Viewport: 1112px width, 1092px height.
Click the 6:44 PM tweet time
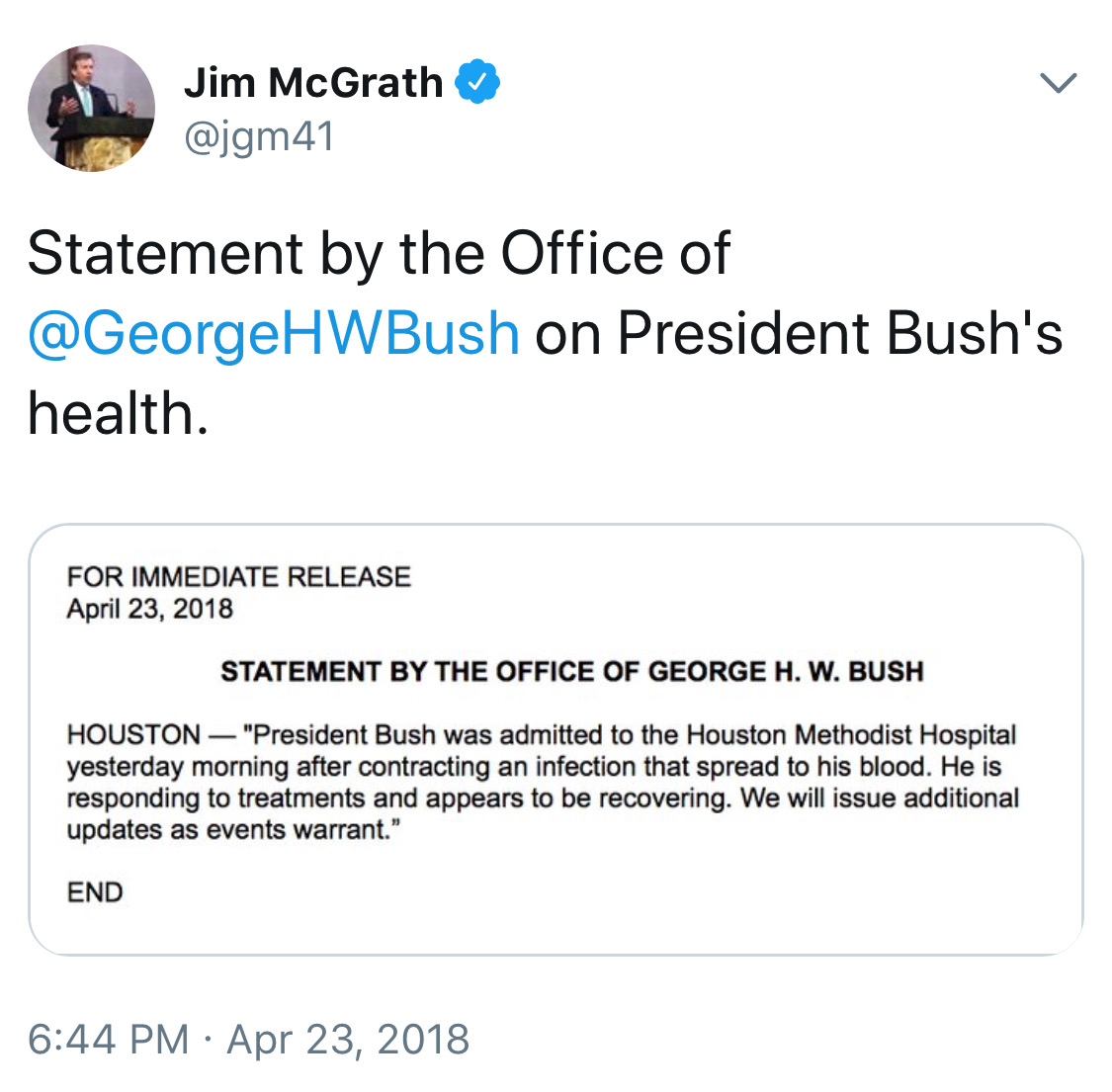(x=109, y=1040)
